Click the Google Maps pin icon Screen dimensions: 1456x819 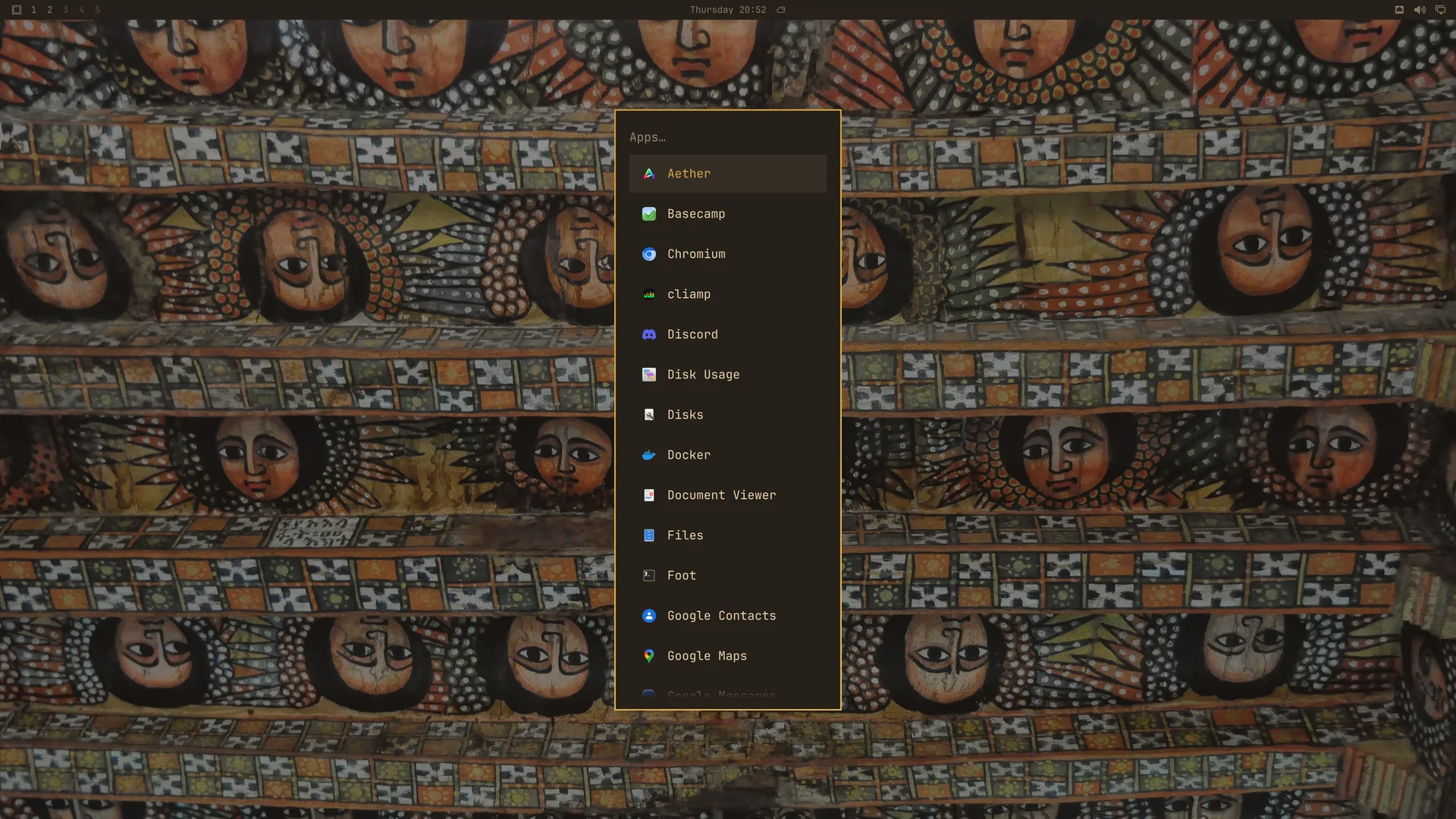point(649,656)
